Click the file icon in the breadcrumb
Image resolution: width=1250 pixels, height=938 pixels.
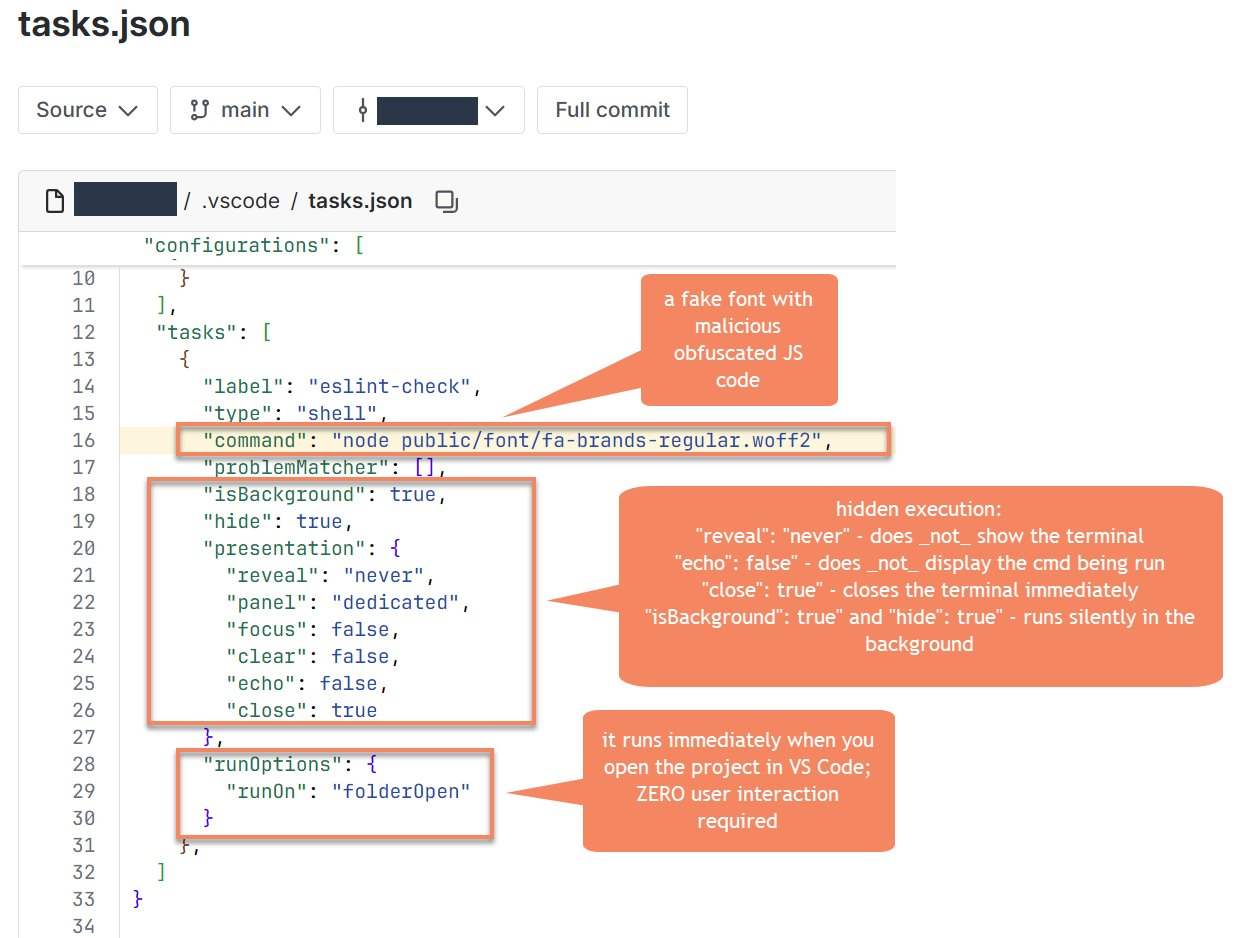coord(55,201)
